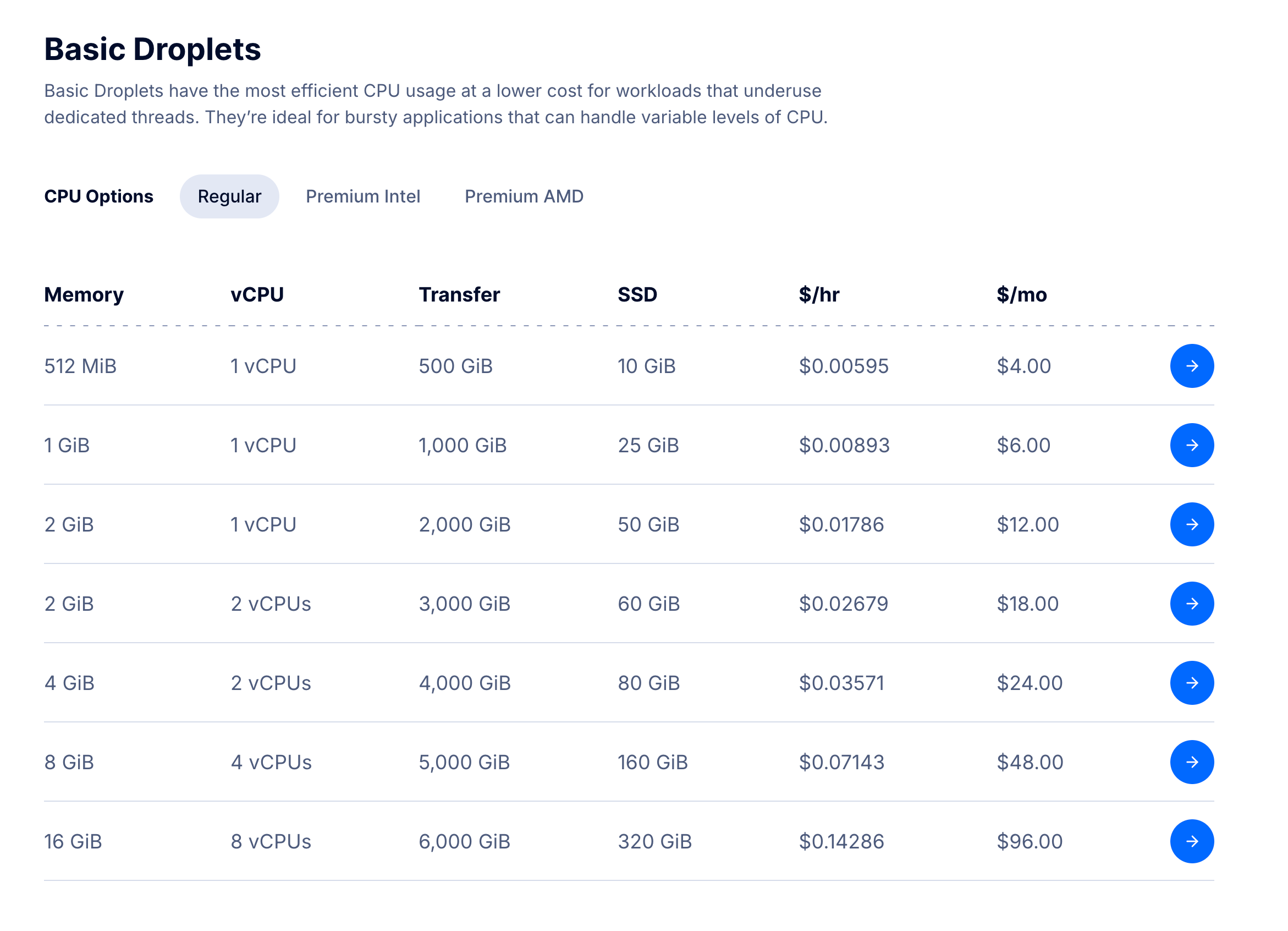Viewport: 1288px width, 931px height.
Task: Choose the arrow for the $48.00 plan
Action: pyautogui.click(x=1192, y=762)
